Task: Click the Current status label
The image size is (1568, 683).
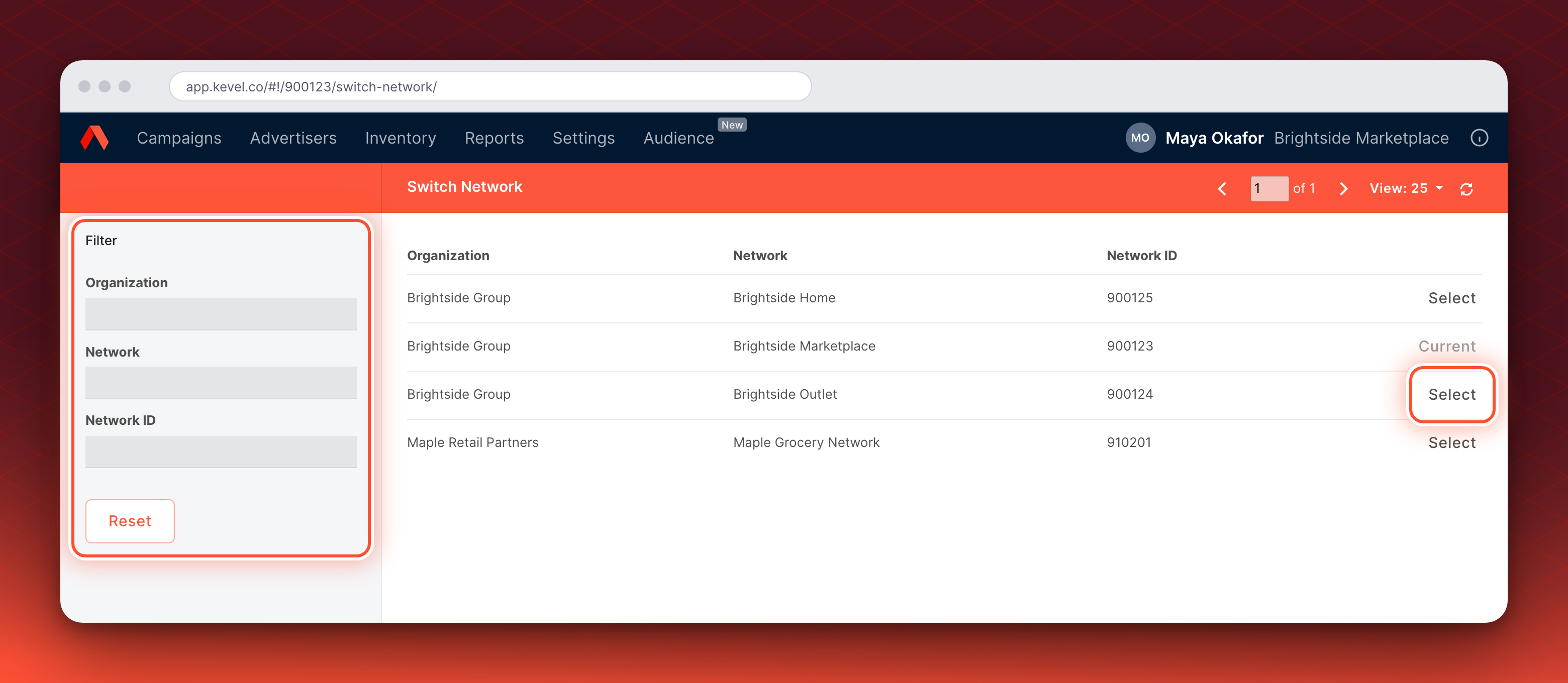Action: pyautogui.click(x=1447, y=346)
